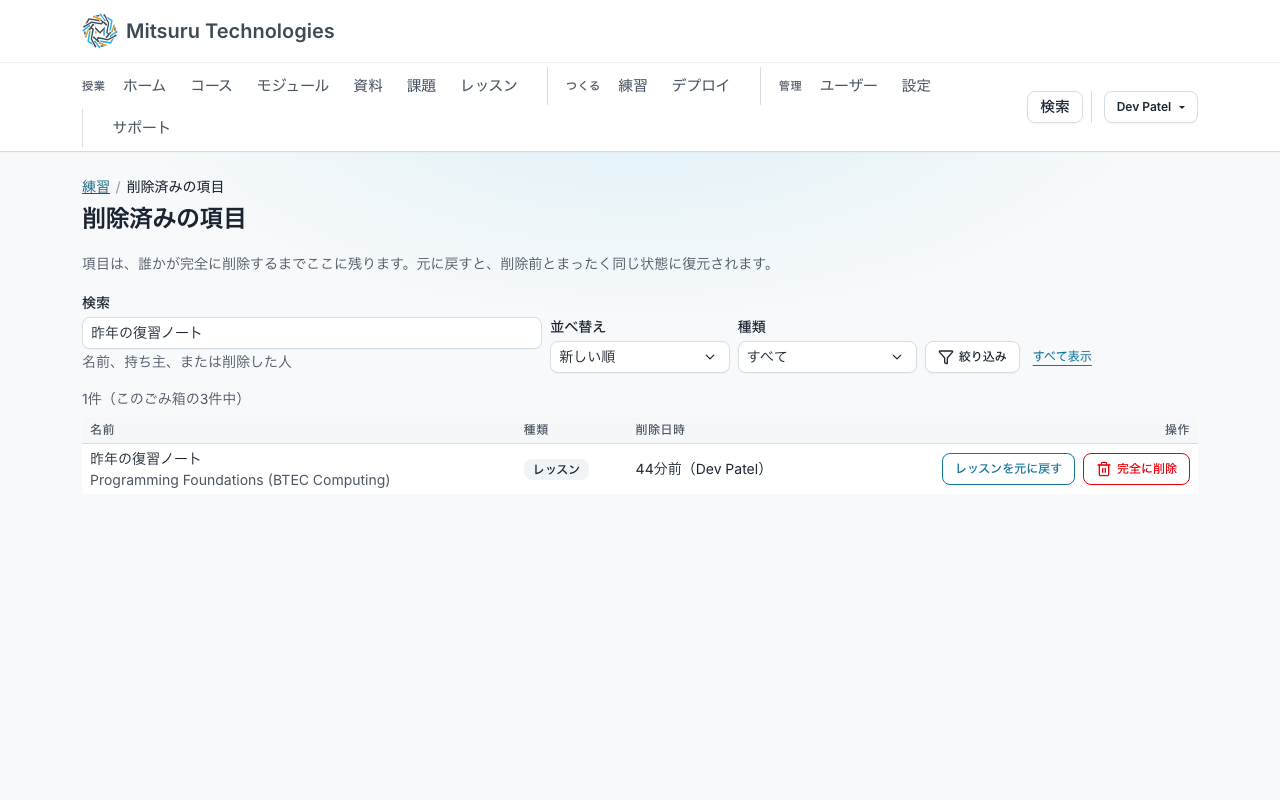The image size is (1280, 800).
Task: Click the 検索 button in header
Action: coord(1055,107)
